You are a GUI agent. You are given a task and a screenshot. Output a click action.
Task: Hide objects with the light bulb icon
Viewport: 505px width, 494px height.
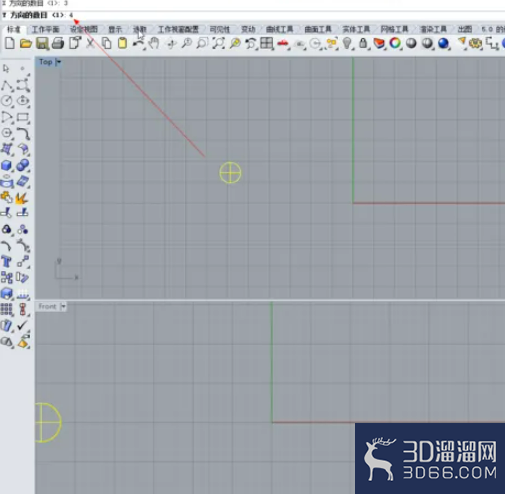(347, 44)
